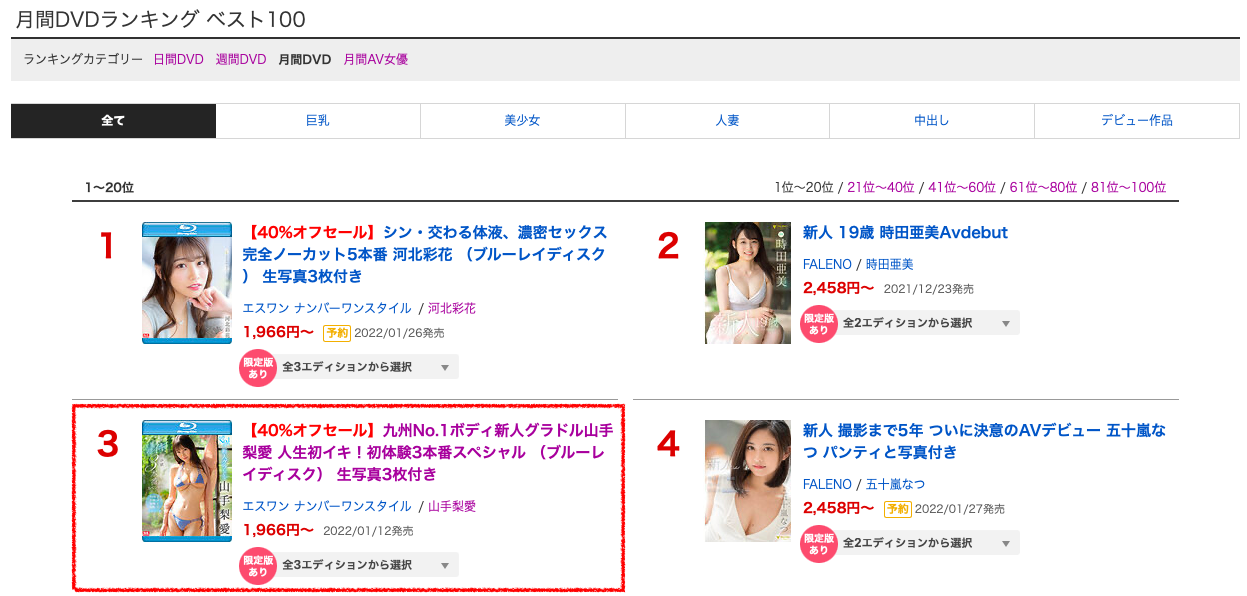This screenshot has width=1247, height=596.
Task: Jump to ranks 81位〜100位
Action: point(1128,188)
